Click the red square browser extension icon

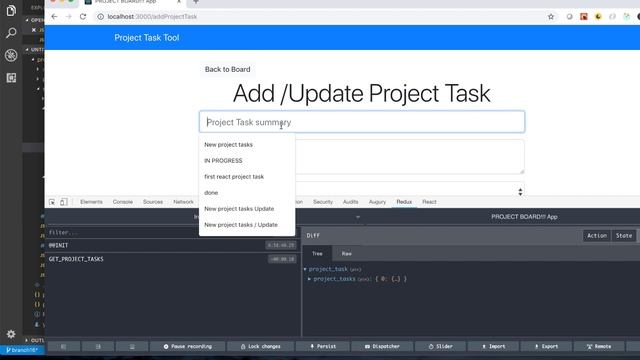coord(584,17)
